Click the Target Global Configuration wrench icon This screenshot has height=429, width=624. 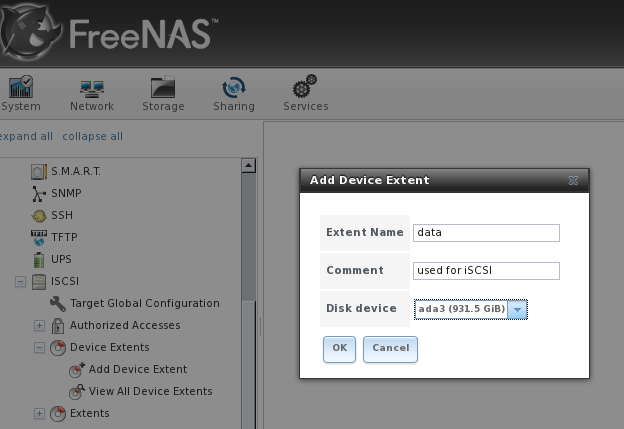58,304
